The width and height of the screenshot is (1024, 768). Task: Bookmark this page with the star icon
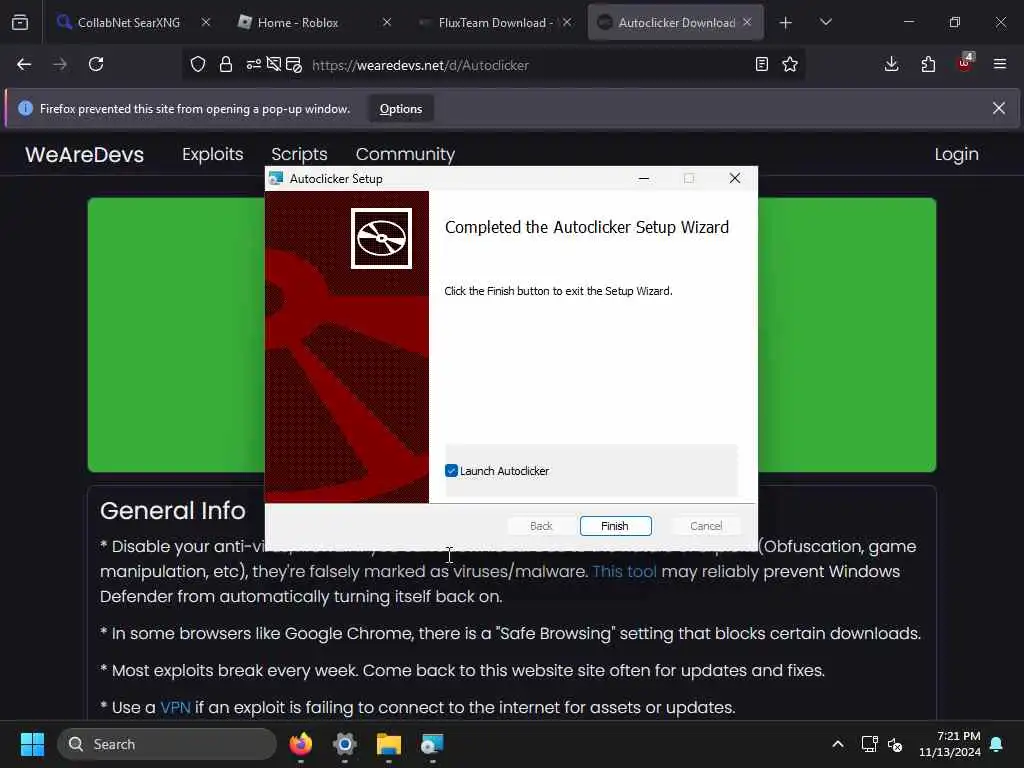tap(790, 64)
